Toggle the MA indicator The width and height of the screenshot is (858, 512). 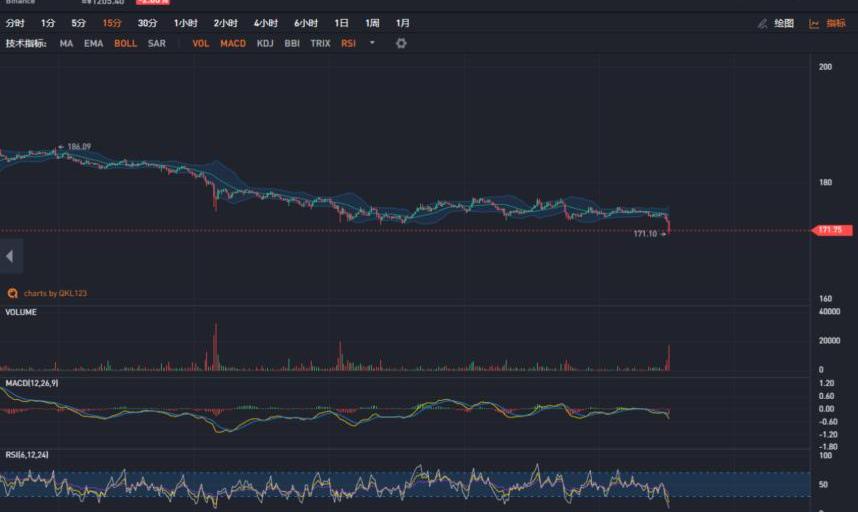click(x=66, y=43)
